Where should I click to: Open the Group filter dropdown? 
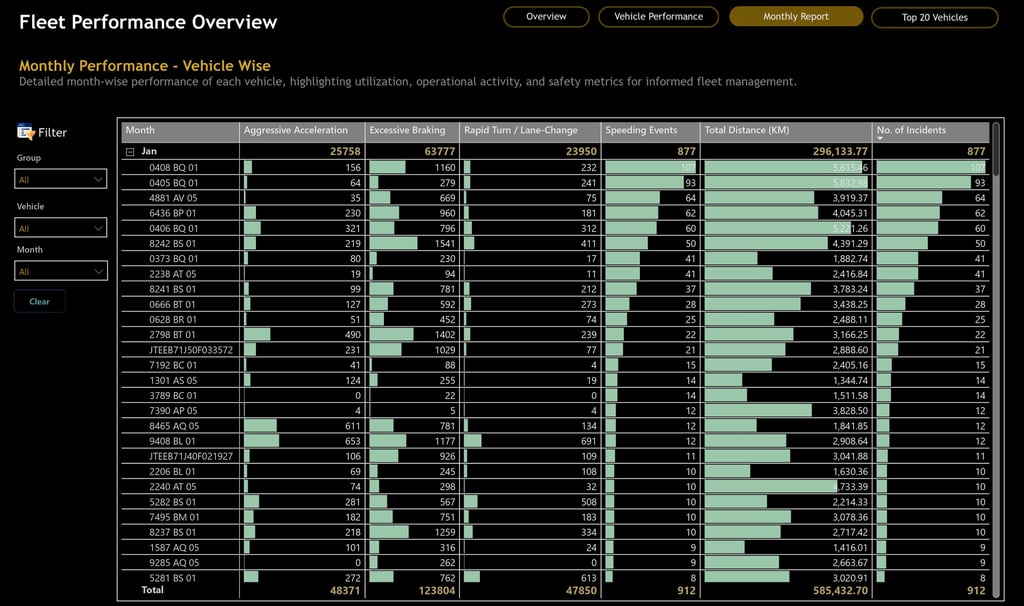61,179
